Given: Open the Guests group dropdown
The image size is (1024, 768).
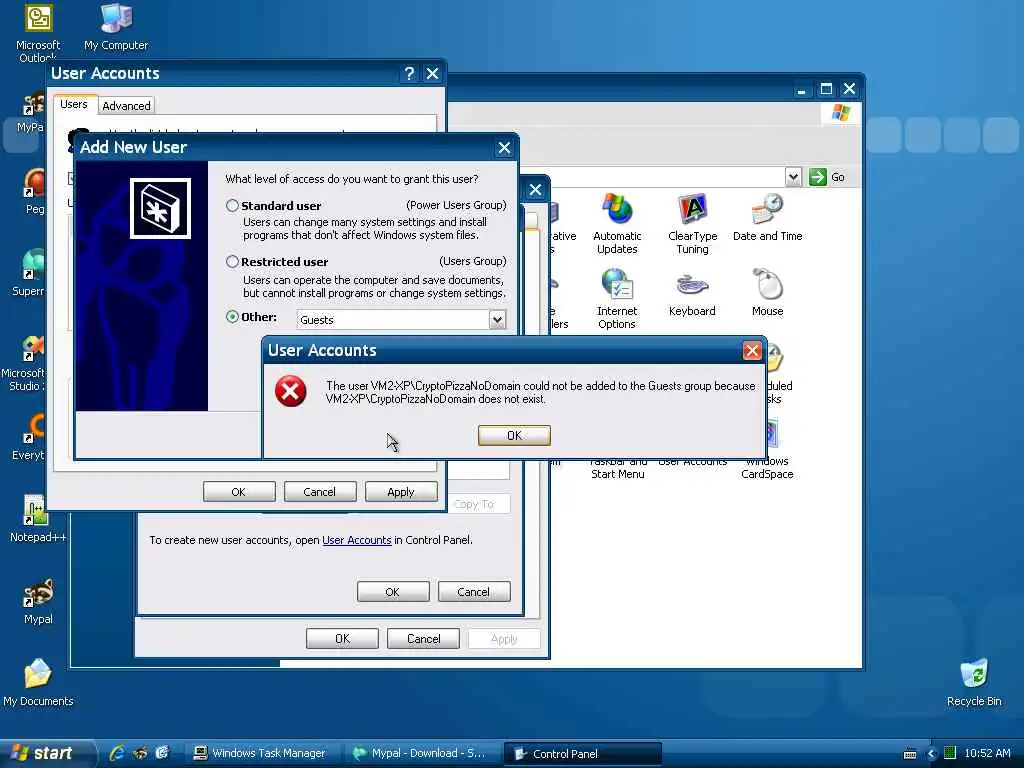Looking at the screenshot, I should coord(497,319).
